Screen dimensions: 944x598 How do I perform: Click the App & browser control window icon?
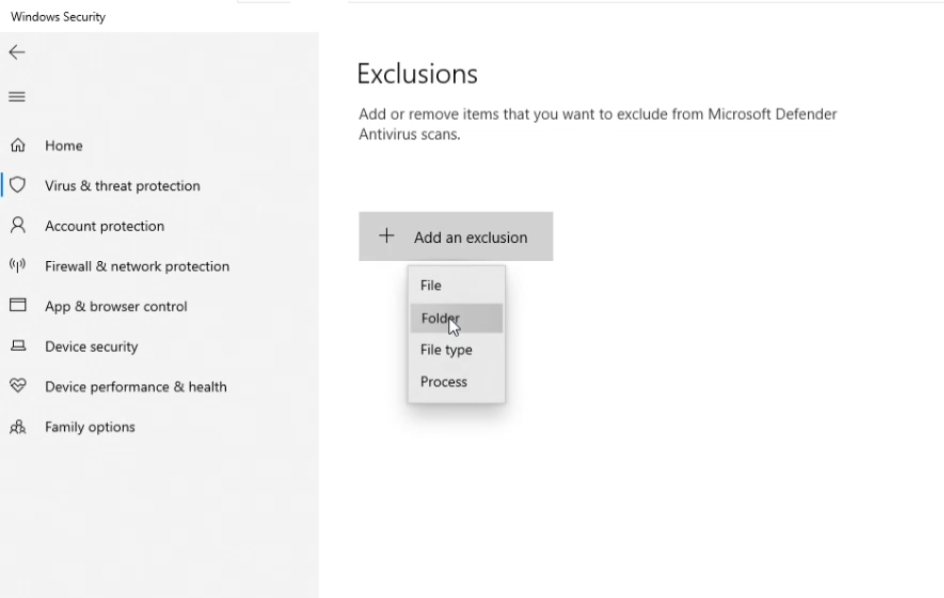point(18,305)
